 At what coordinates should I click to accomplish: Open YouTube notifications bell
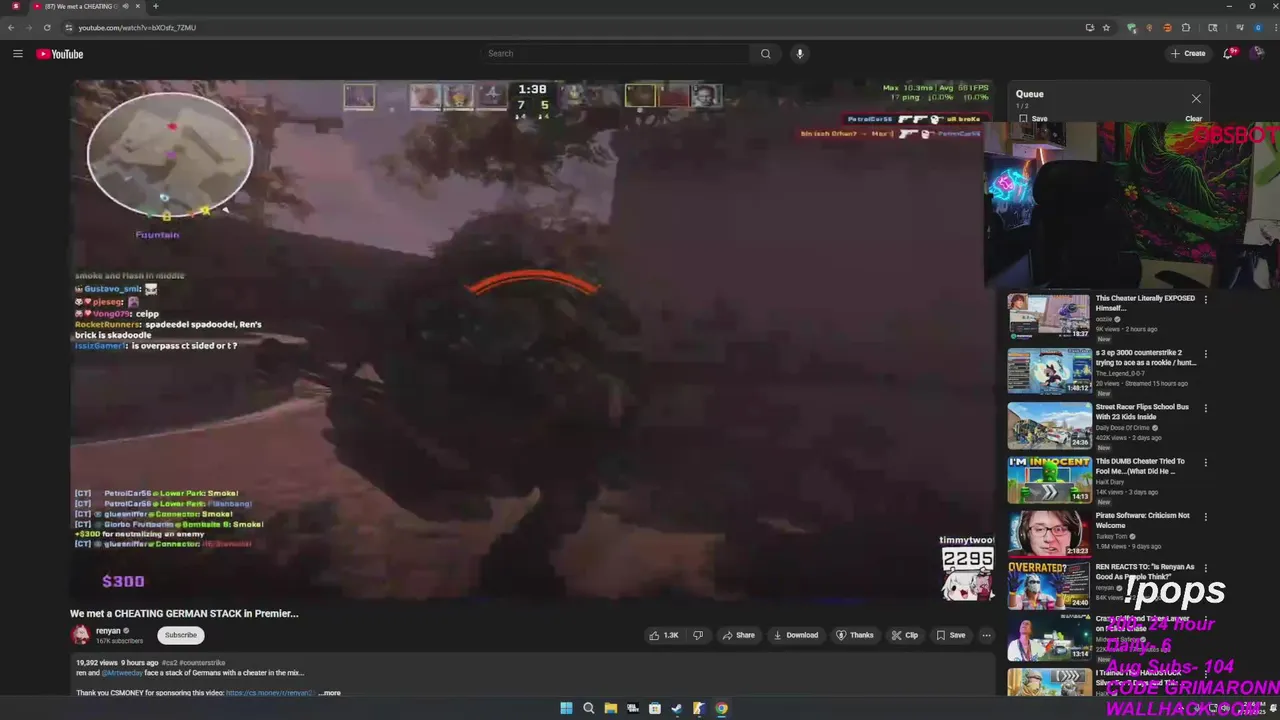point(1228,54)
